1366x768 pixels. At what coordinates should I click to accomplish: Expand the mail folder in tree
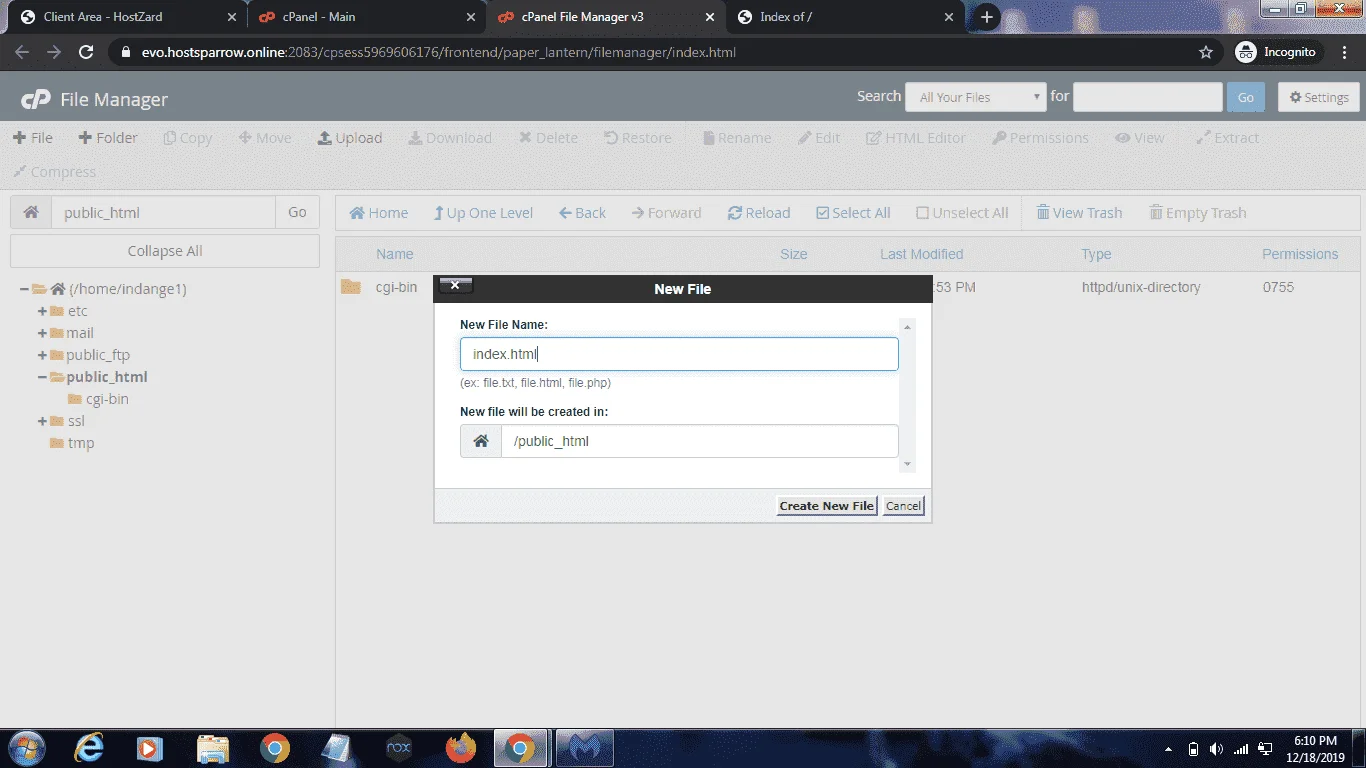tap(43, 333)
